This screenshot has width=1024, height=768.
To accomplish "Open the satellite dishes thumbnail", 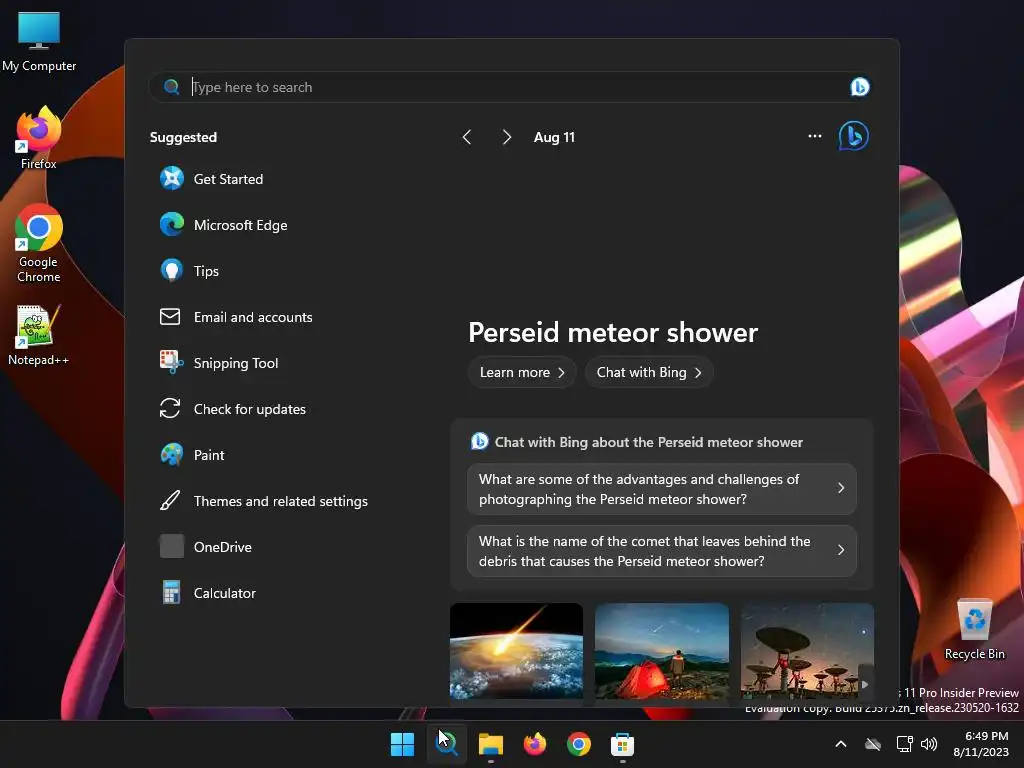I will pos(807,651).
